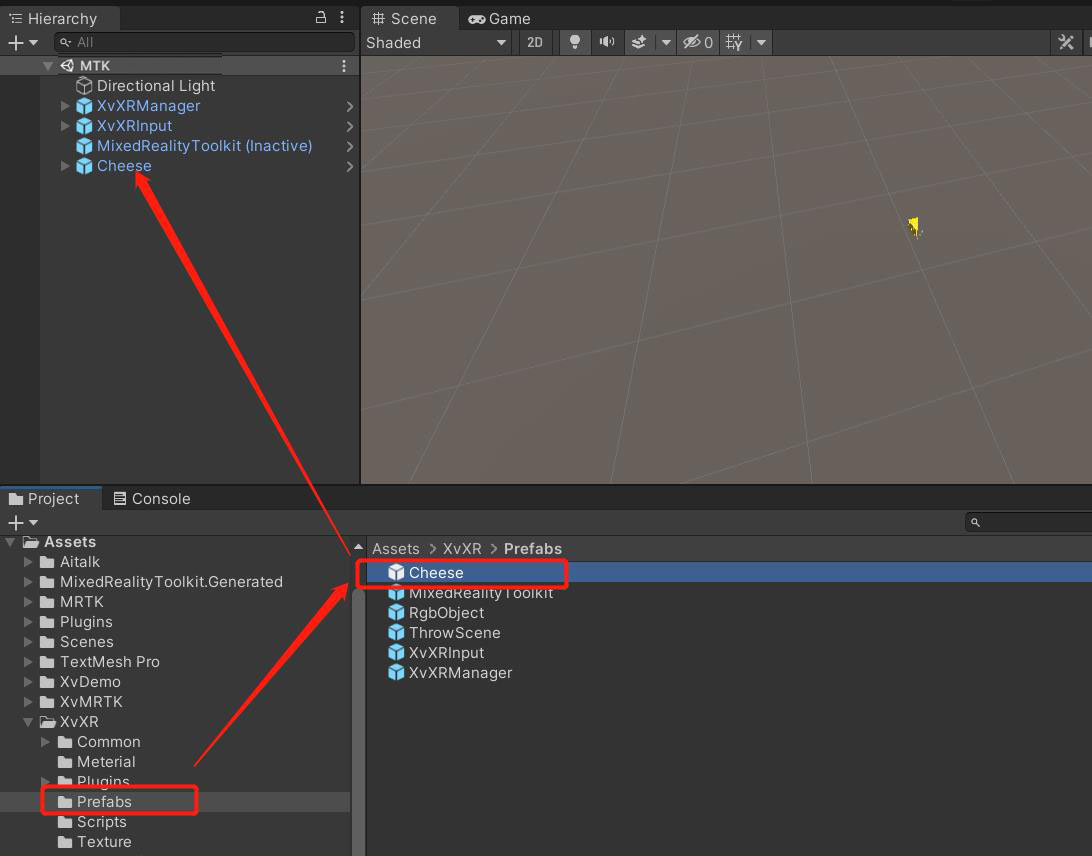Toggle 2D scene view mode
This screenshot has height=856, width=1092.
pyautogui.click(x=535, y=42)
